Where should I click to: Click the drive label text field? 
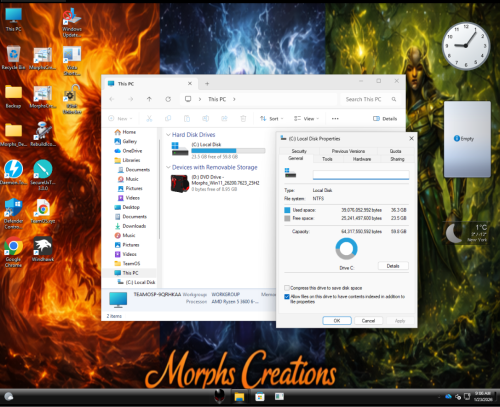pos(361,175)
